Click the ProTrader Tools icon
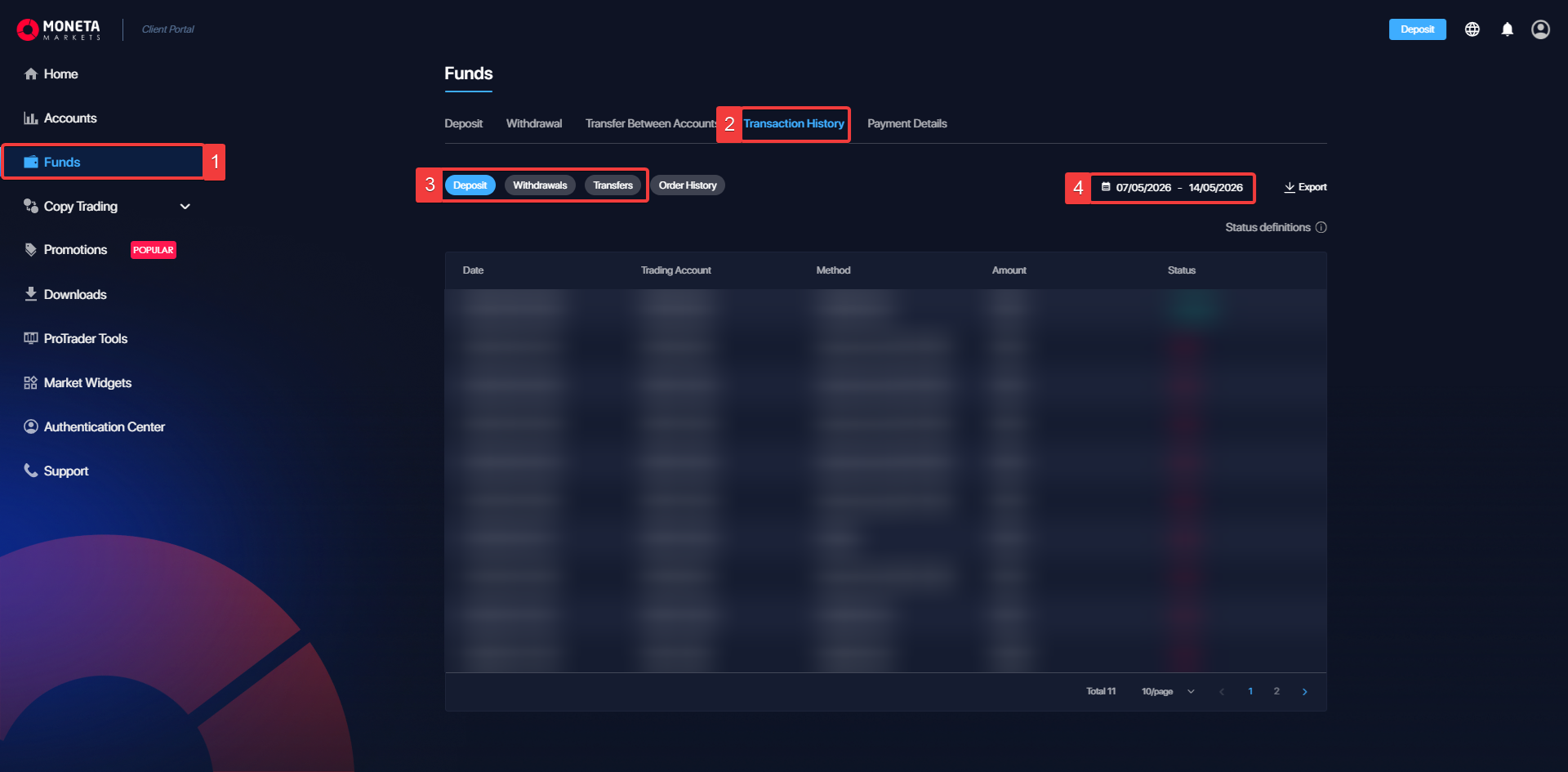 (31, 338)
